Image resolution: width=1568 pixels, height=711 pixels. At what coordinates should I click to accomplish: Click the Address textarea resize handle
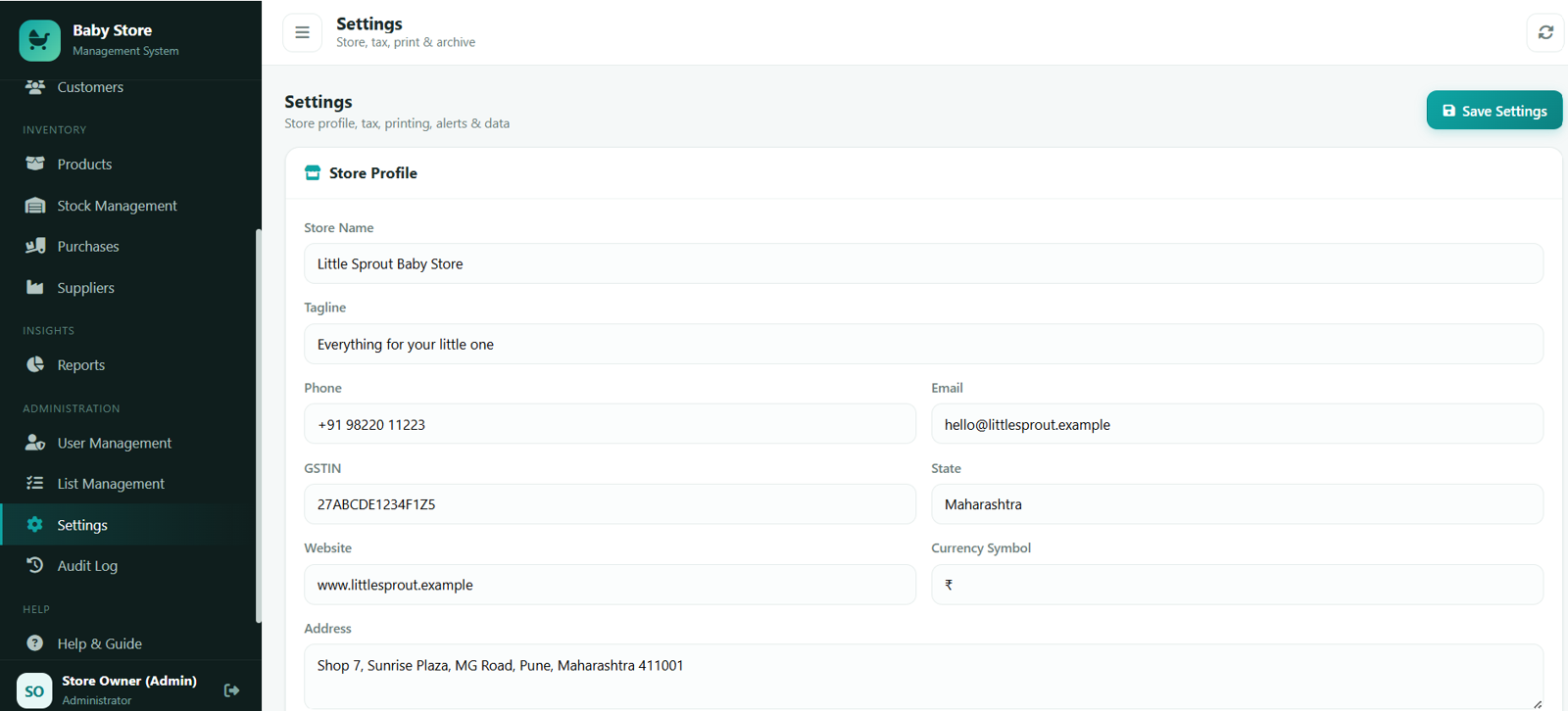1537,703
